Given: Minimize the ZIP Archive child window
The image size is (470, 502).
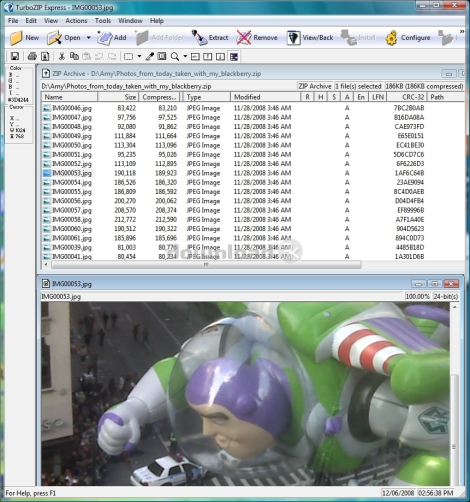Looking at the screenshot, I should (x=449, y=74).
